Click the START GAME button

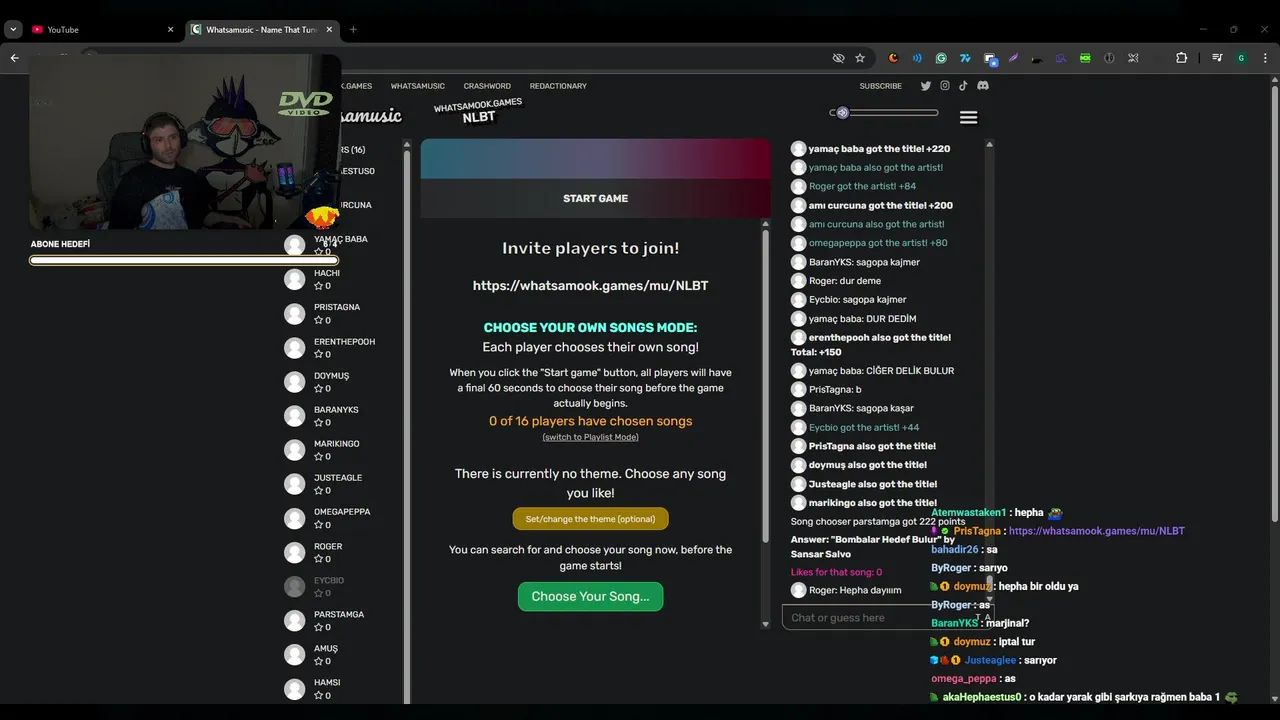595,198
